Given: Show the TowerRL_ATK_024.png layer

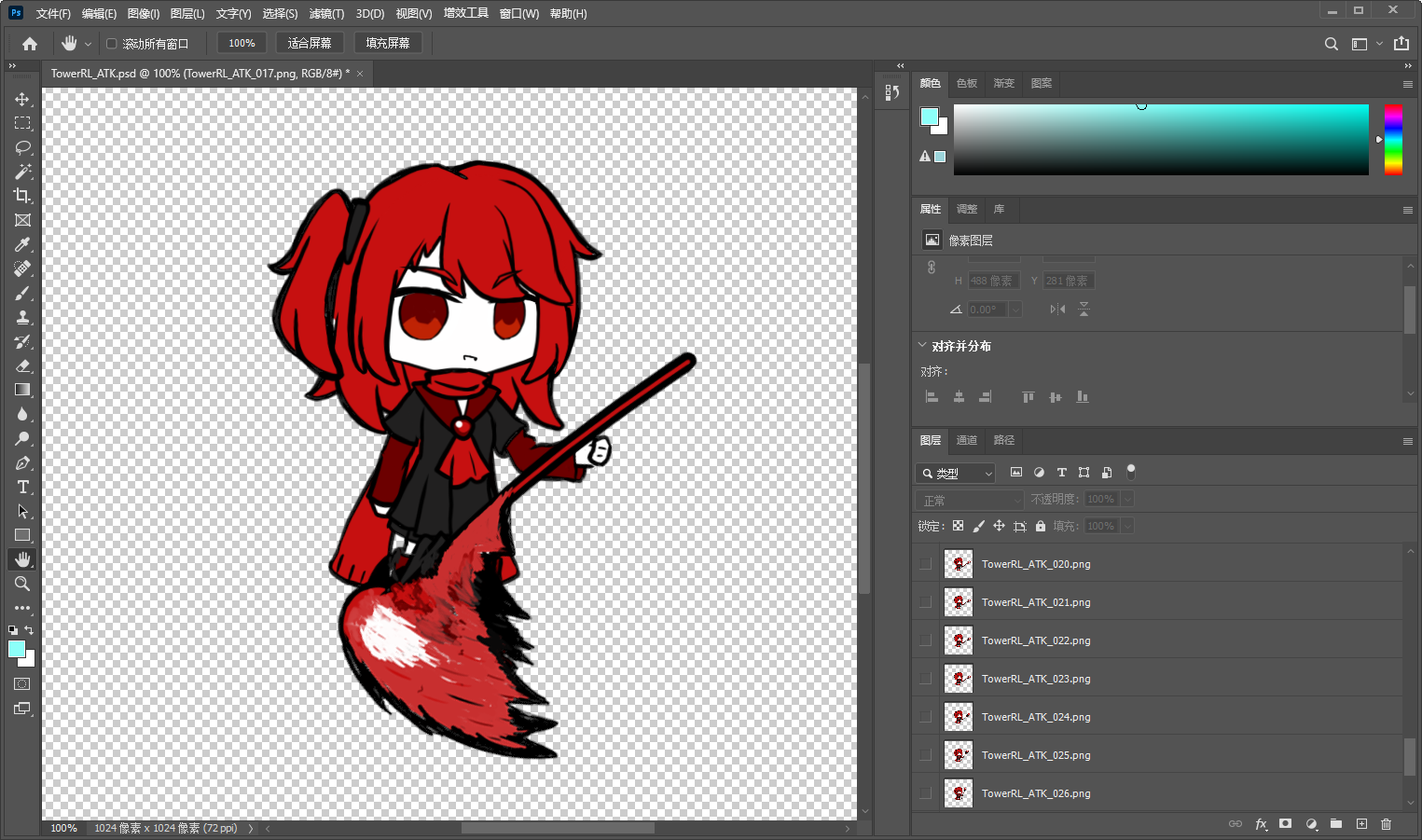Looking at the screenshot, I should [x=925, y=717].
